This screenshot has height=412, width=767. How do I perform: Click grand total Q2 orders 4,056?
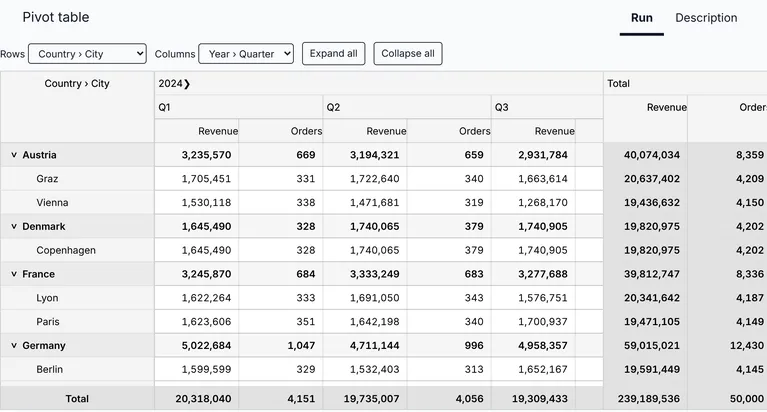click(449, 398)
